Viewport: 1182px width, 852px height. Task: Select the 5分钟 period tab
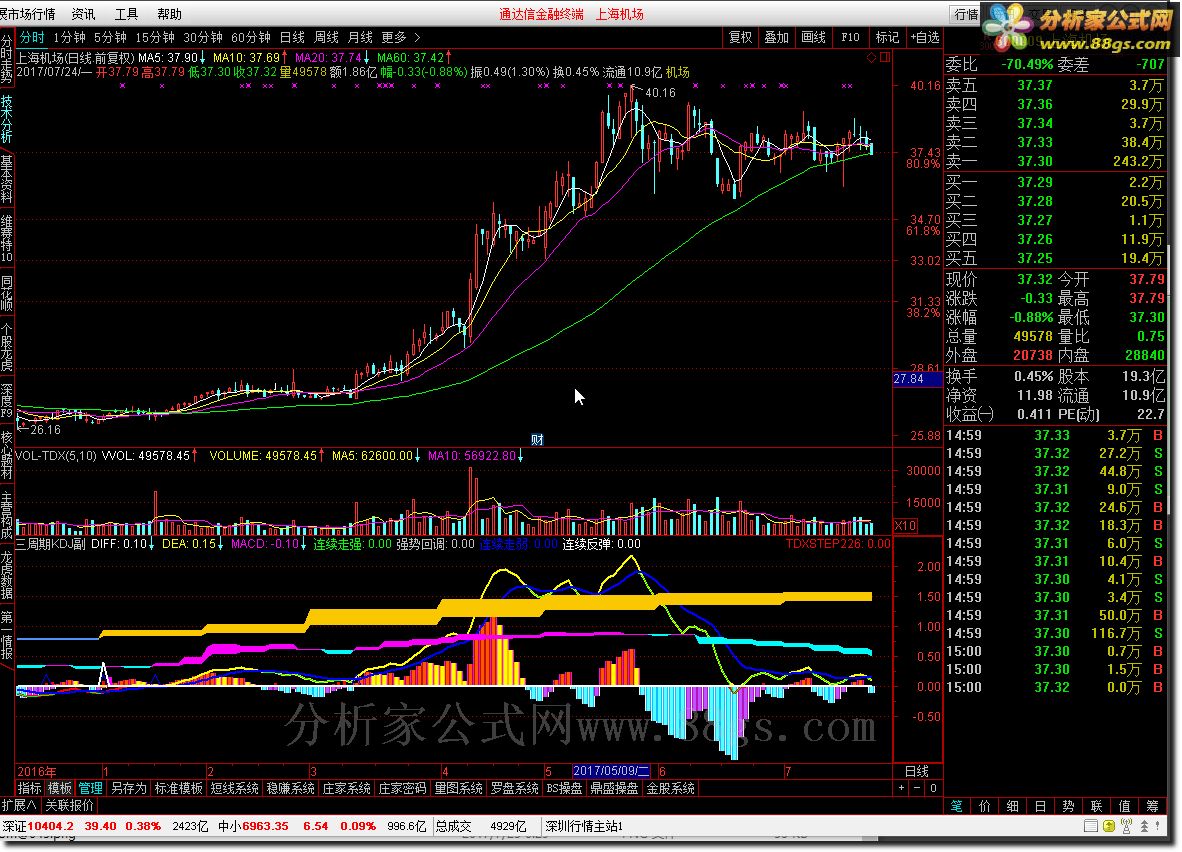point(110,37)
